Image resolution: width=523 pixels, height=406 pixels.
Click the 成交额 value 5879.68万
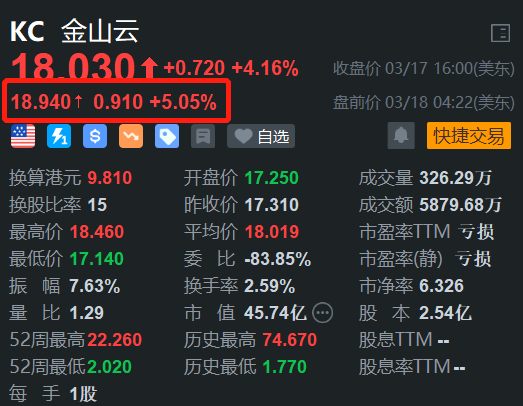[460, 205]
